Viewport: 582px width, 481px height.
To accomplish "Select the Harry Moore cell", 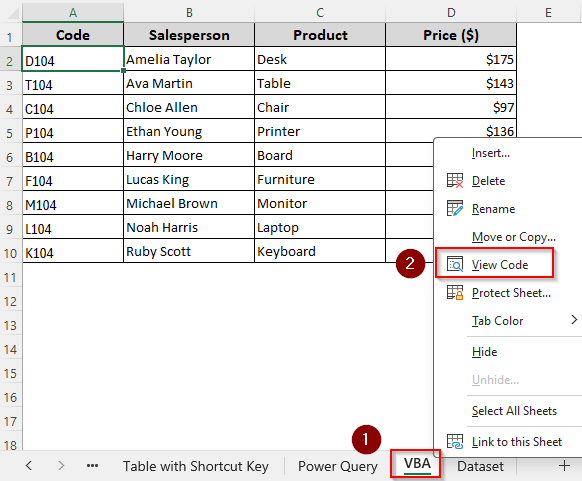I will 189,156.
